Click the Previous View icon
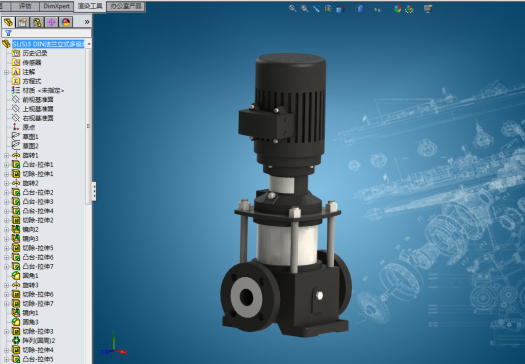The image size is (525, 364). coord(316,9)
